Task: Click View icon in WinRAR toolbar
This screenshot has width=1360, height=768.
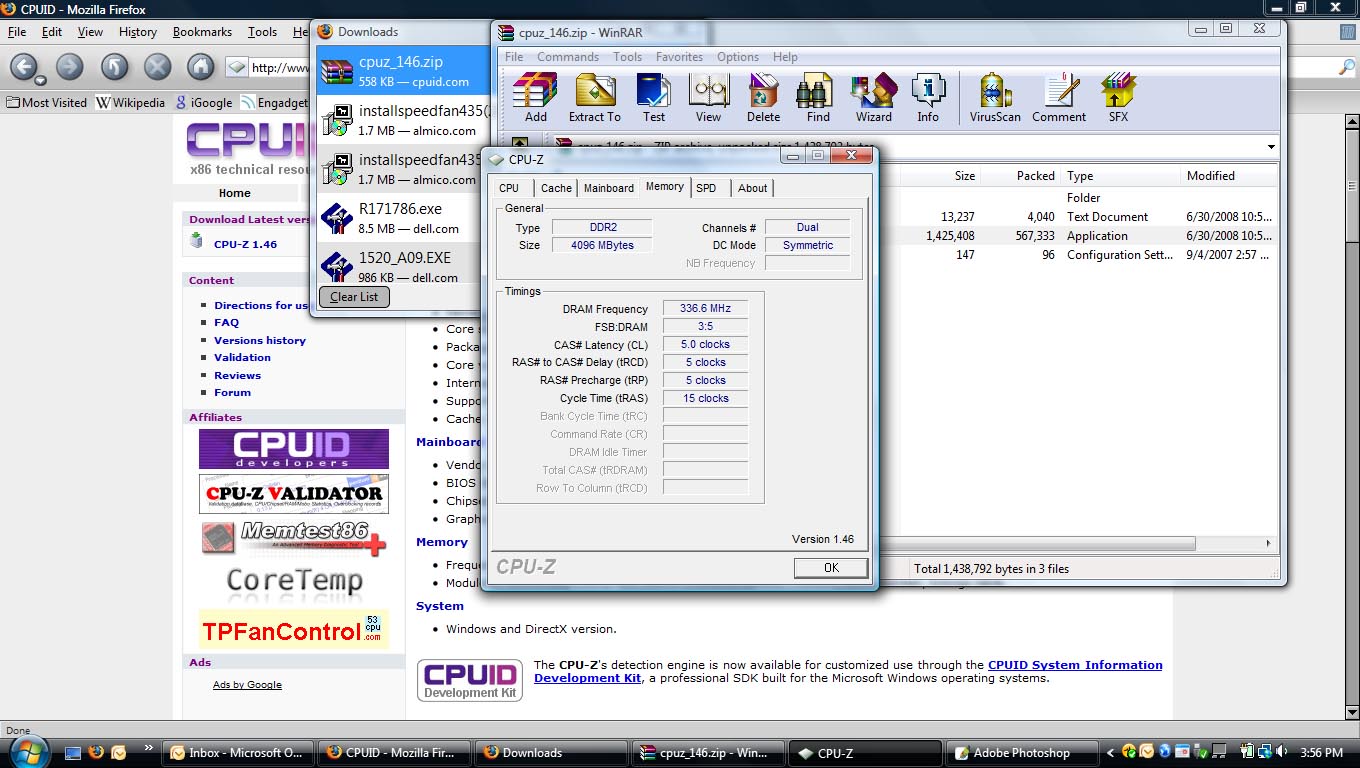Action: [x=708, y=98]
